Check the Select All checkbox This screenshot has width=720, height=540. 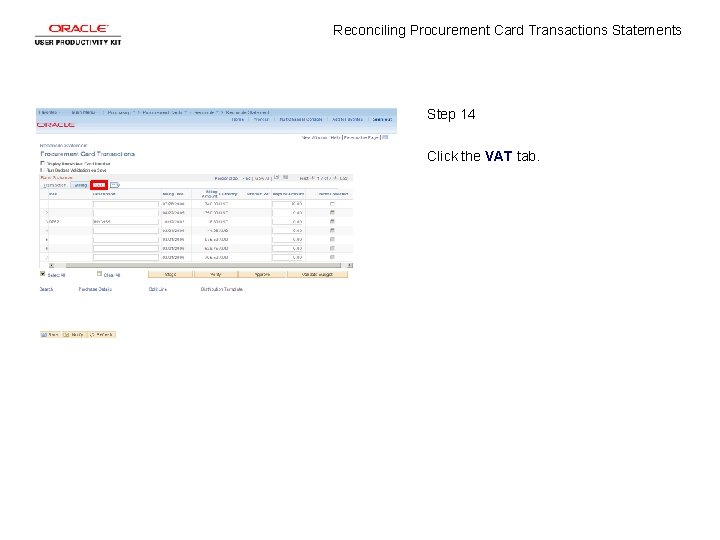click(43, 274)
